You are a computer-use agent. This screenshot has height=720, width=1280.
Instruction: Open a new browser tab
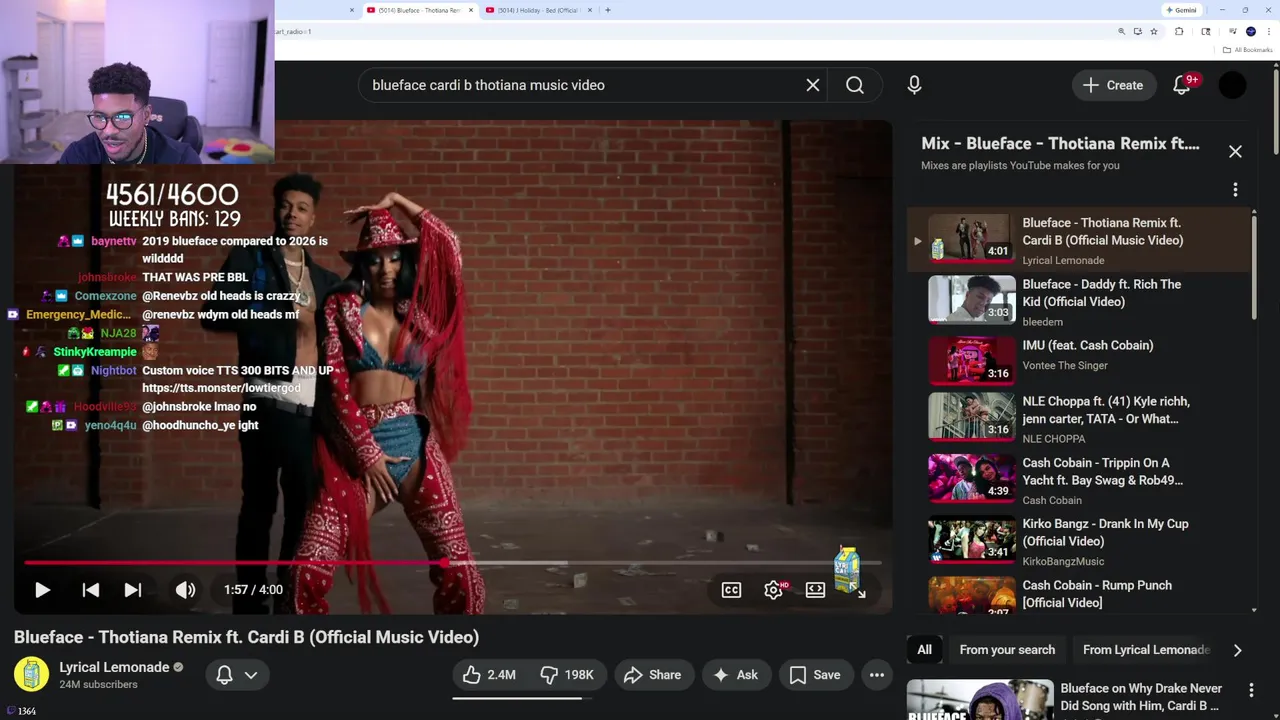pyautogui.click(x=608, y=10)
